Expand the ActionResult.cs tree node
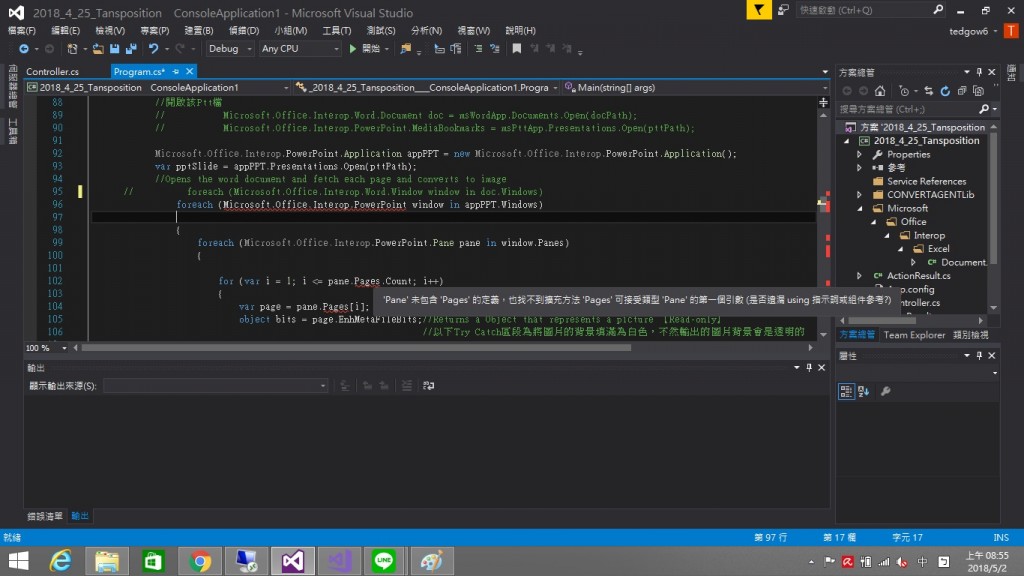 point(859,276)
